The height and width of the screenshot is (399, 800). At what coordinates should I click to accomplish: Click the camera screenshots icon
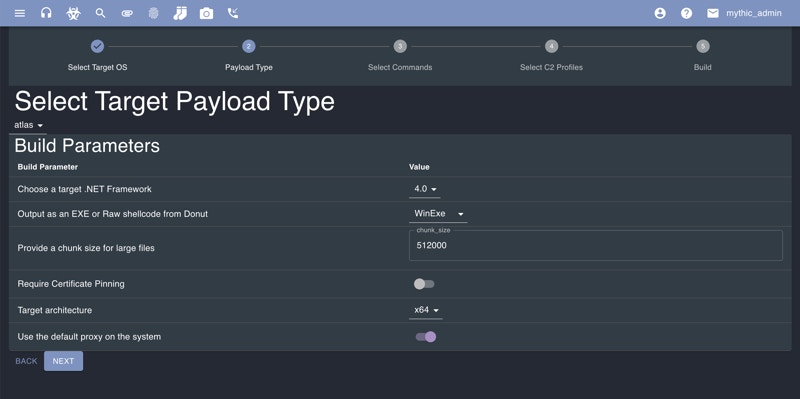click(x=207, y=14)
